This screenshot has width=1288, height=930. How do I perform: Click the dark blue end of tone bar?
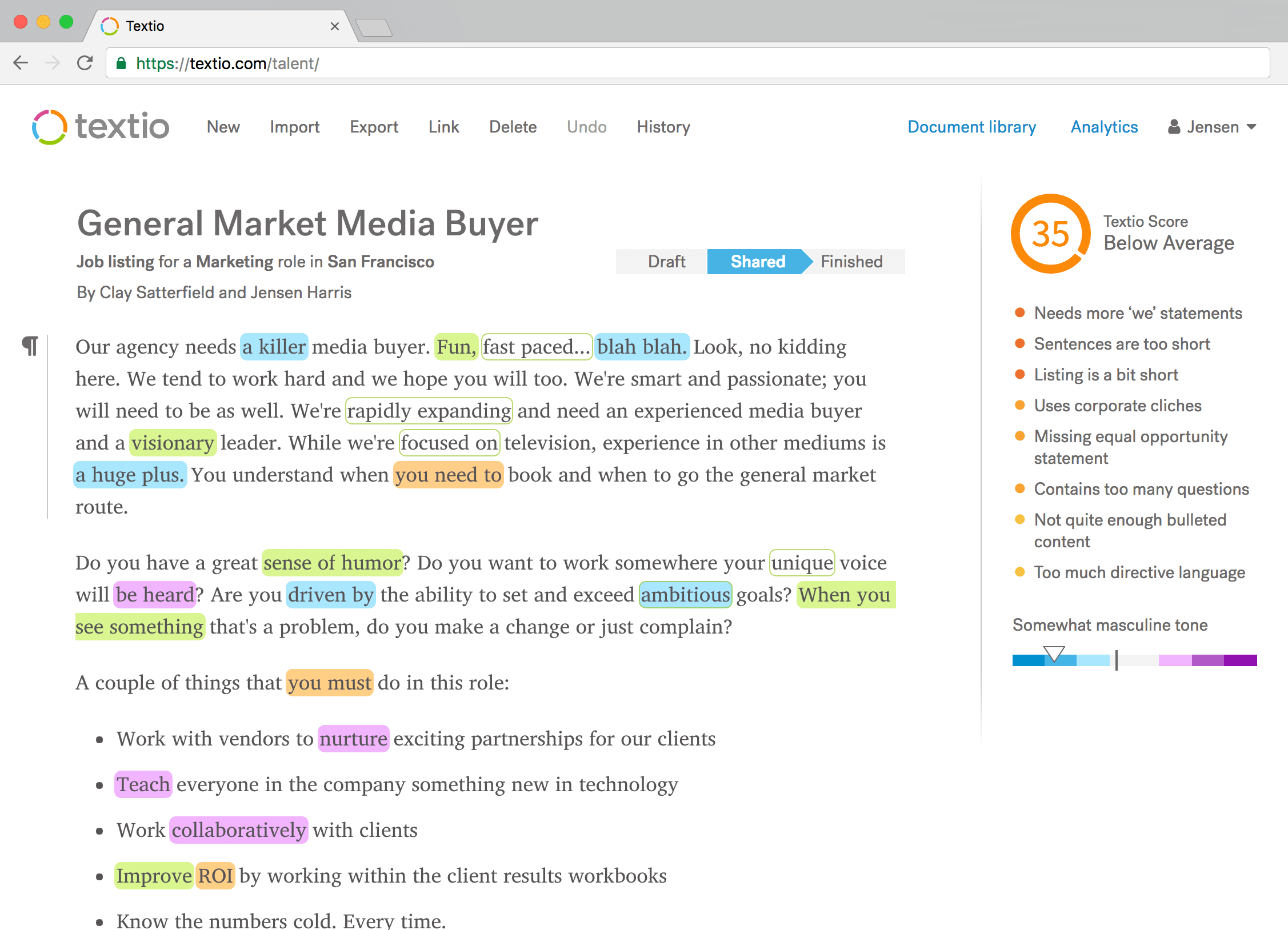(x=1029, y=660)
